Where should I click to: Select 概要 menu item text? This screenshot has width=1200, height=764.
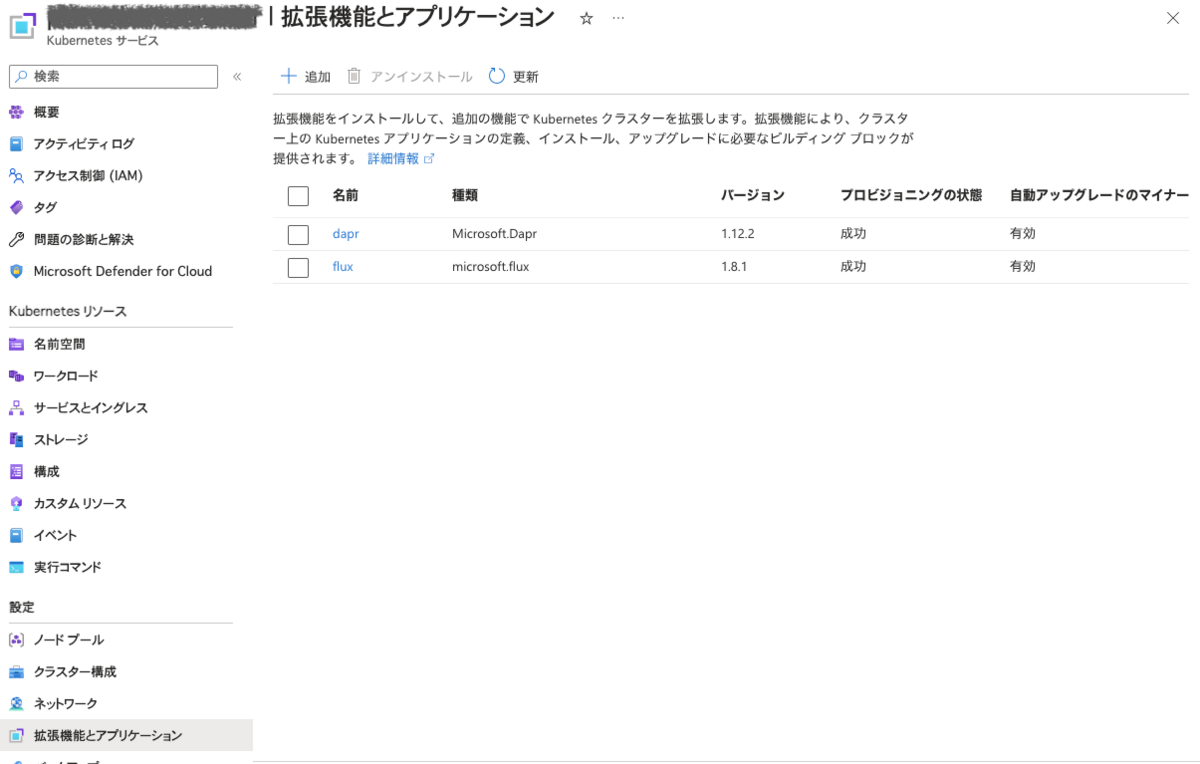point(47,112)
